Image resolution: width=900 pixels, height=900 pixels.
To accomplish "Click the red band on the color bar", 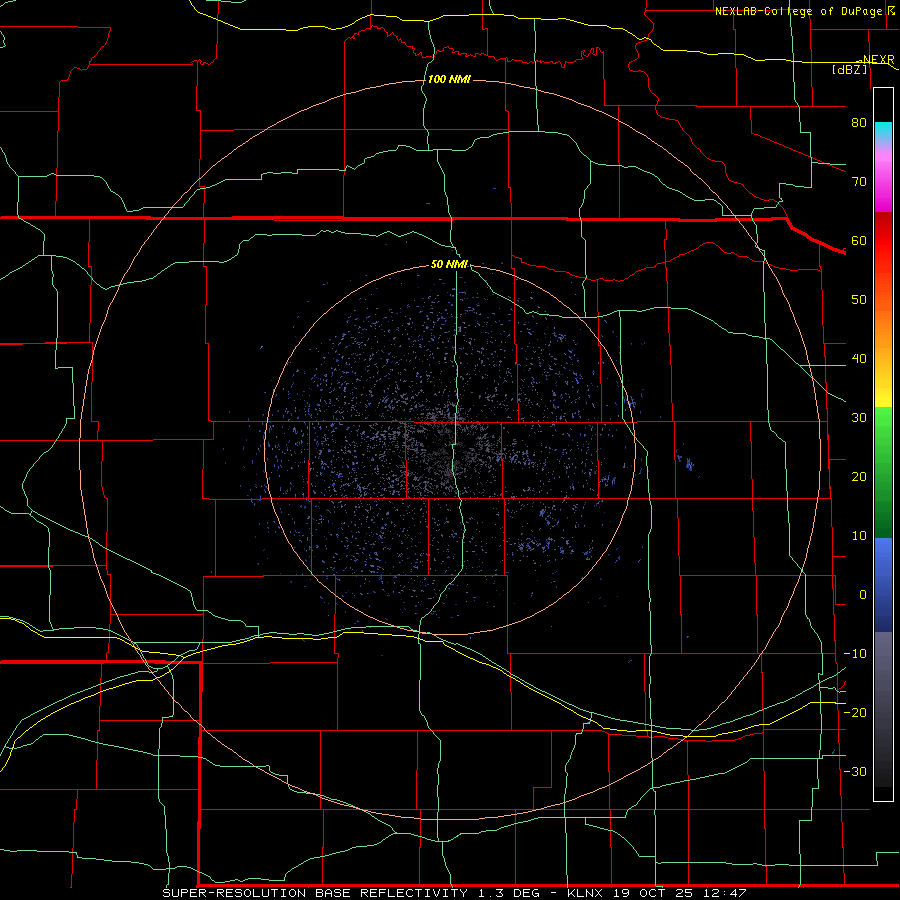I will 883,241.
